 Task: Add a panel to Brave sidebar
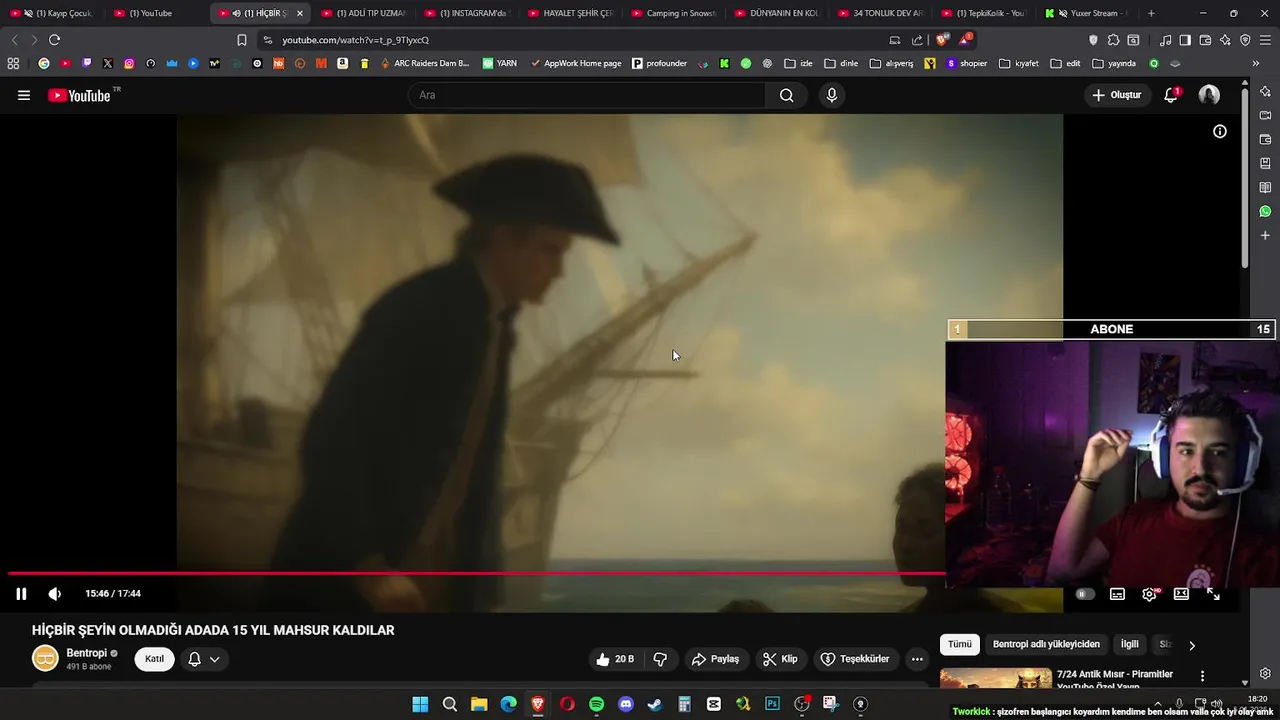click(1265, 235)
